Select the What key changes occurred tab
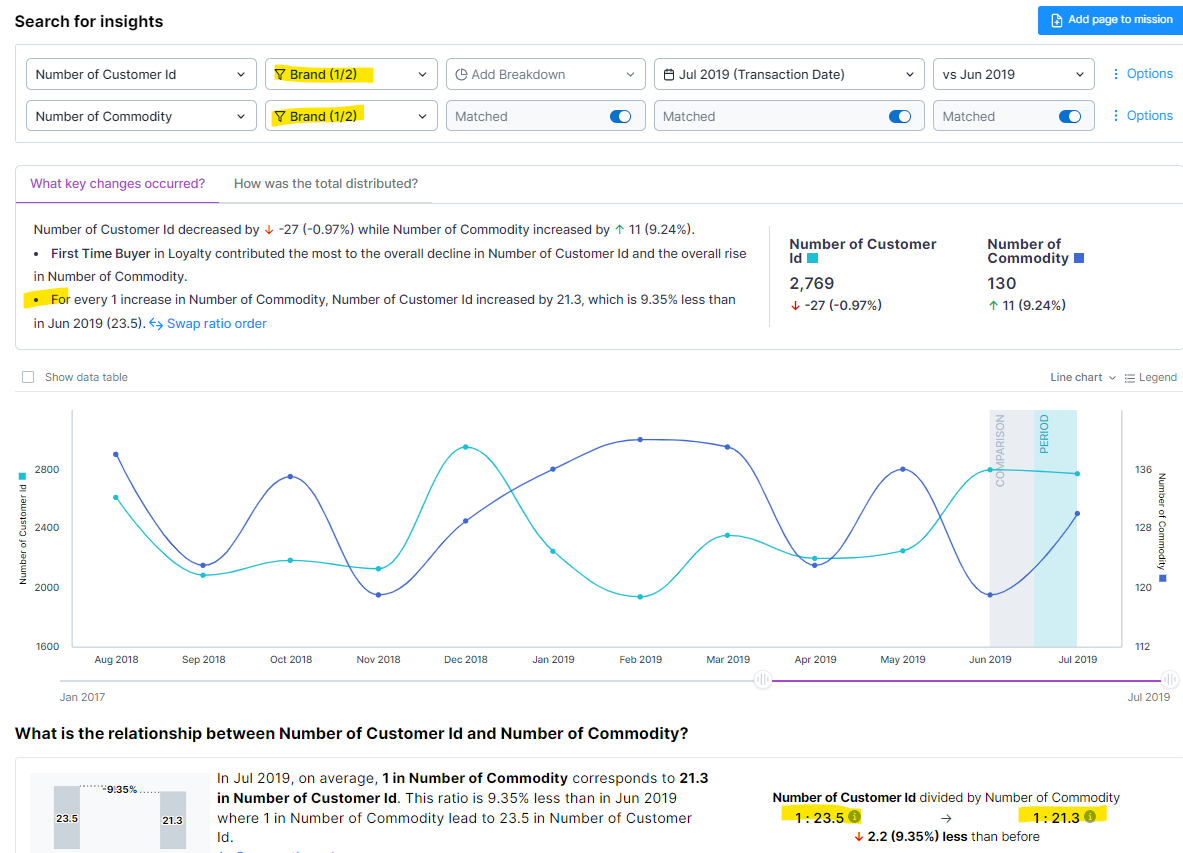 (x=117, y=183)
